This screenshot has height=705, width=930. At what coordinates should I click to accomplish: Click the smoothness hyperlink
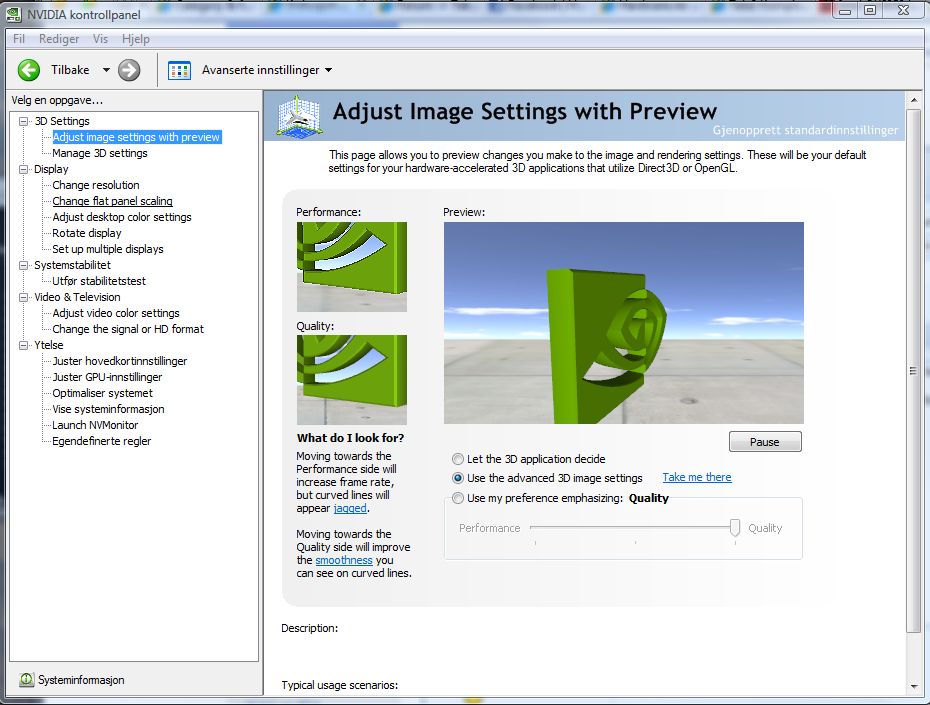coord(344,560)
